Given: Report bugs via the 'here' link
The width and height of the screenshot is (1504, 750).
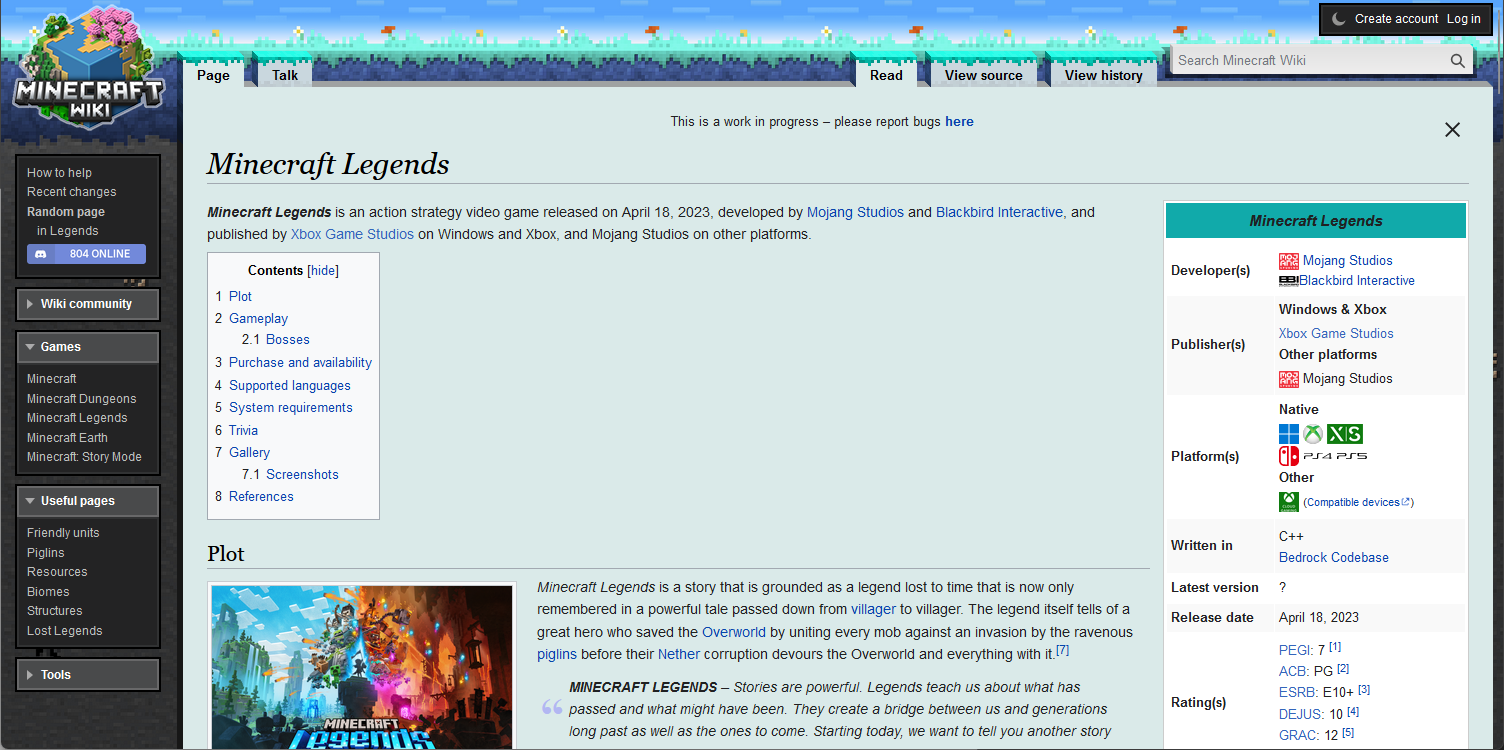Looking at the screenshot, I should pos(959,122).
